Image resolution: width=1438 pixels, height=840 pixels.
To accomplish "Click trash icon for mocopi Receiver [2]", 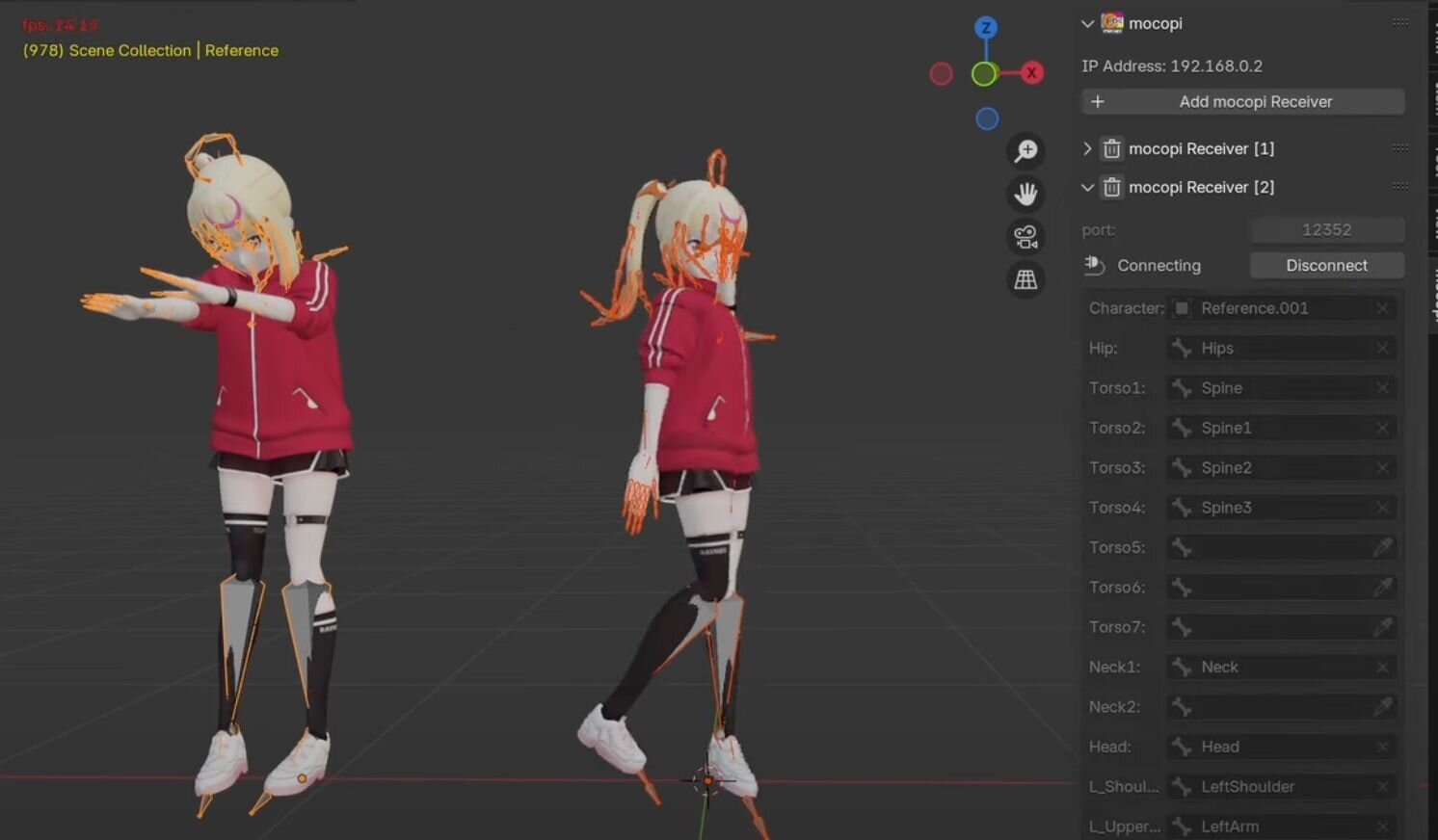I will tap(1111, 187).
